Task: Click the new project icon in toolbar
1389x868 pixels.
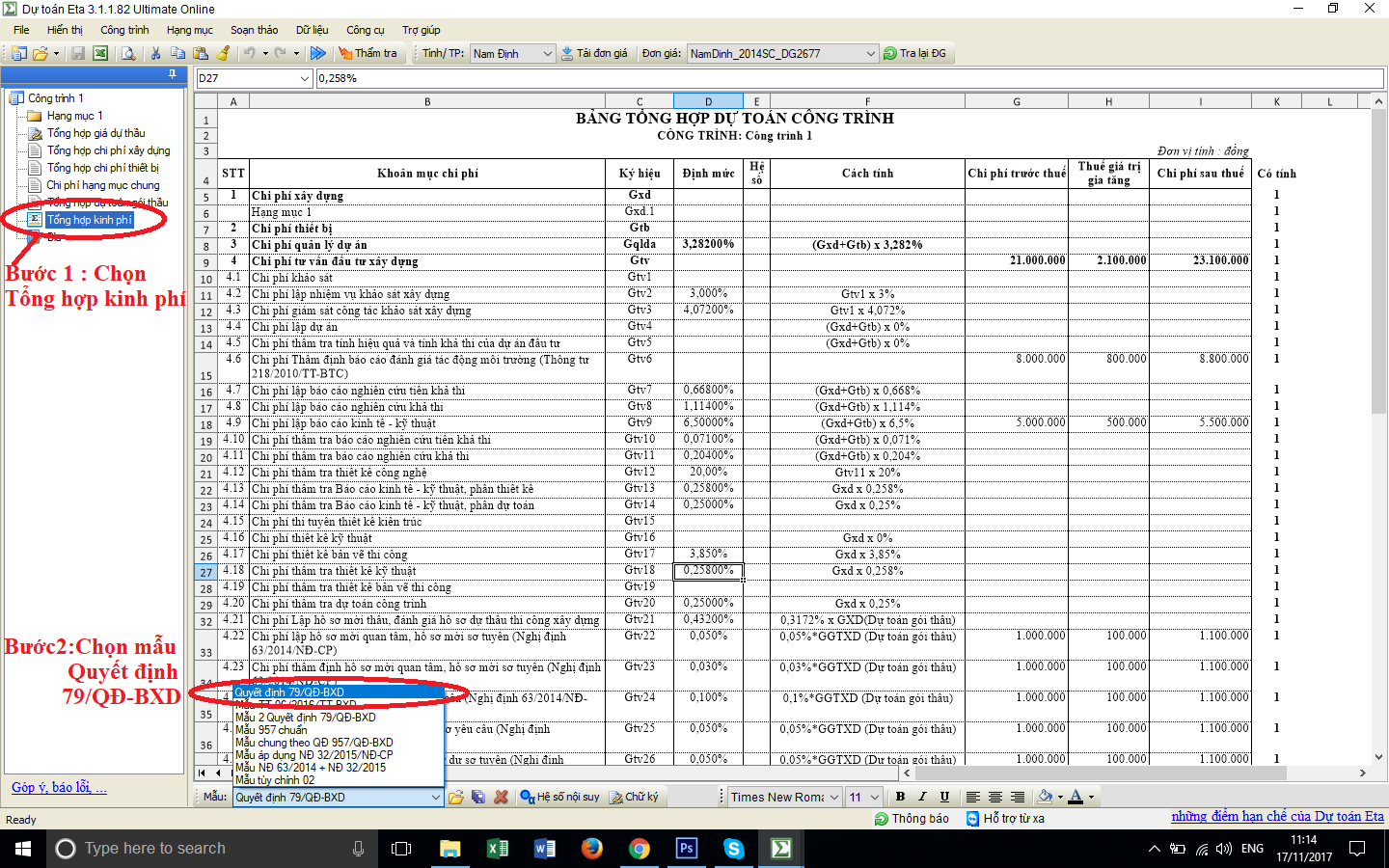Action: tap(19, 54)
